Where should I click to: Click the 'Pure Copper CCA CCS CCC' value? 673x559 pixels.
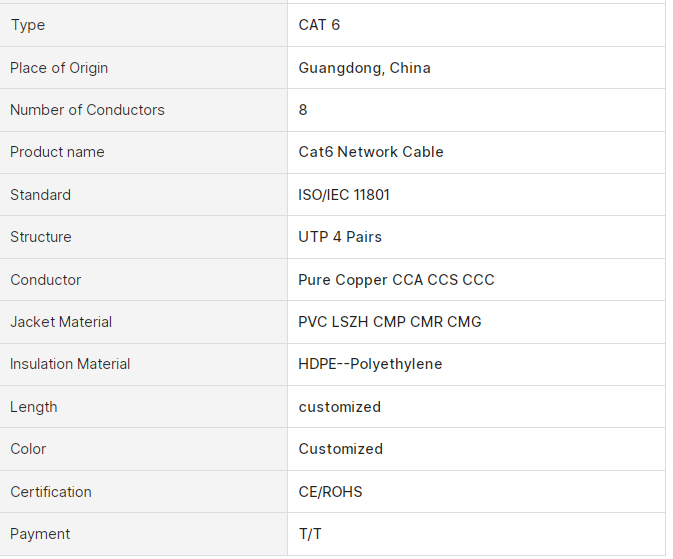click(396, 280)
